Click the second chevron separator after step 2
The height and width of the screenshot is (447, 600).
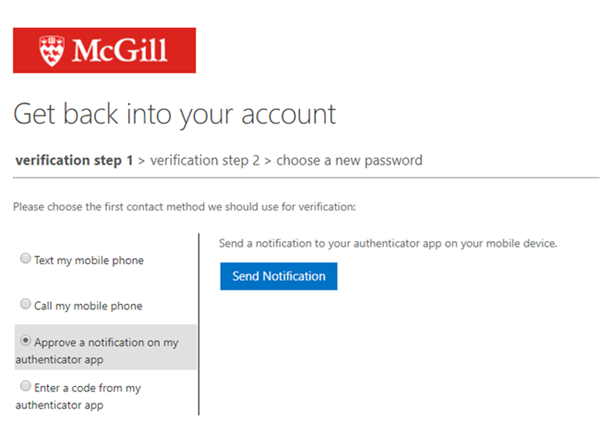[x=268, y=161]
